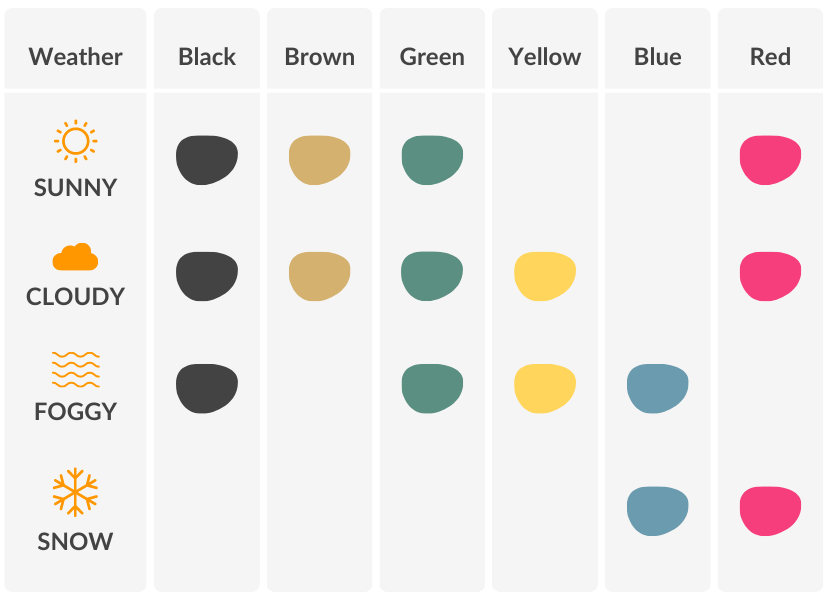Click the sunny weather sun icon
Viewport: 828px width, 600px height.
click(x=75, y=142)
